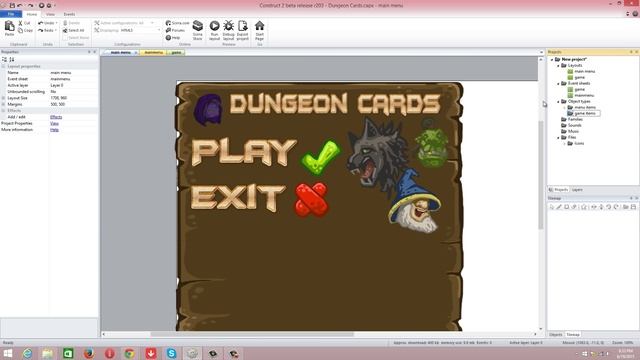The image size is (640, 360).
Task: Open the File menu tab
Action: click(x=11, y=14)
